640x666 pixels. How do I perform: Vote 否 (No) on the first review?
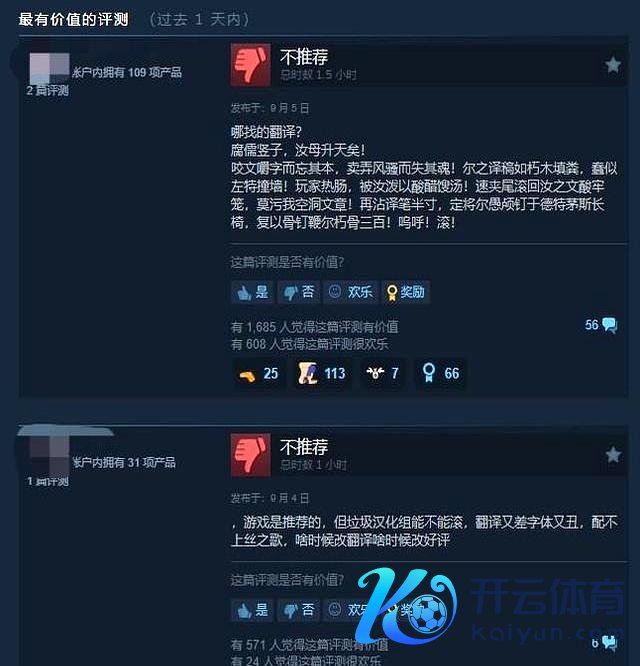coord(299,292)
